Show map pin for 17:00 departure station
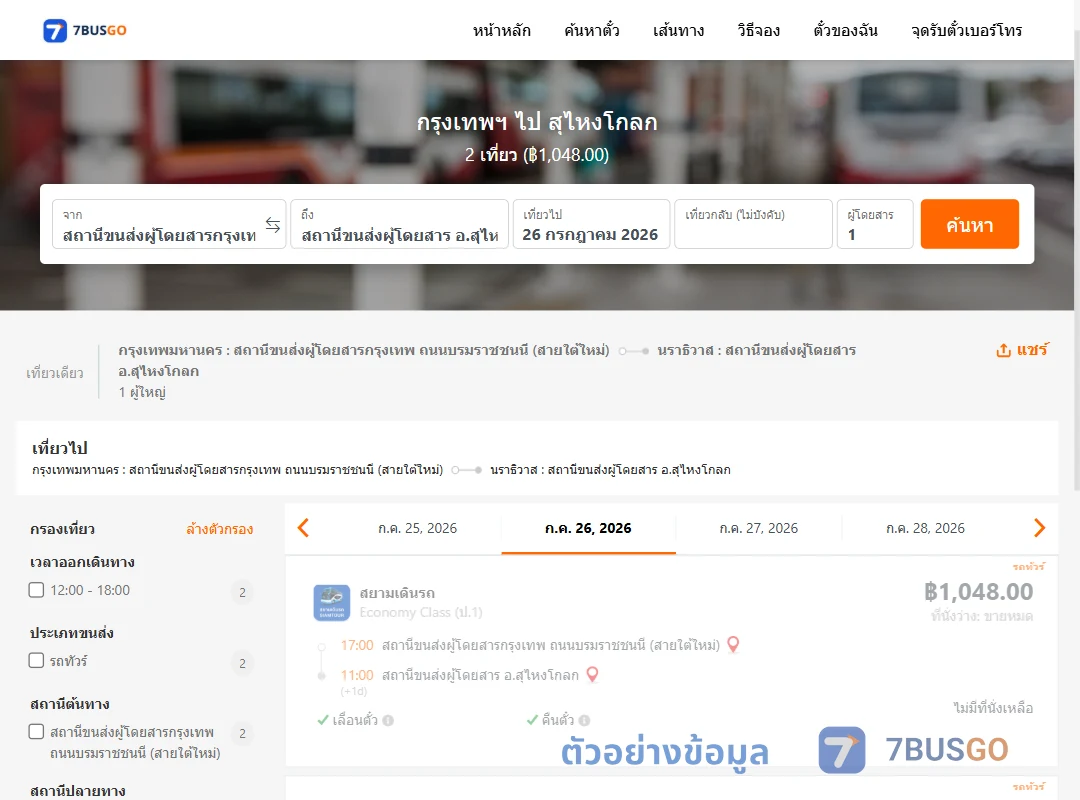This screenshot has width=1080, height=800. point(734,645)
